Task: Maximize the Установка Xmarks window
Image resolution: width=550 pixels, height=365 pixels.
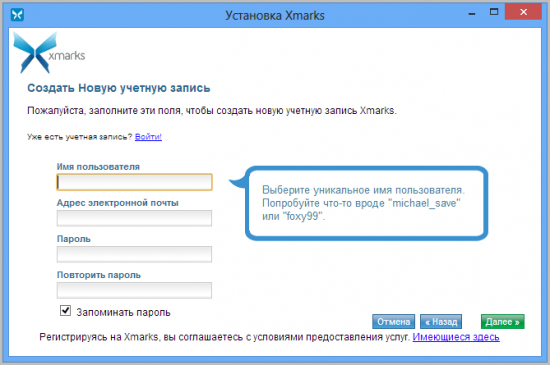Action: pos(494,12)
